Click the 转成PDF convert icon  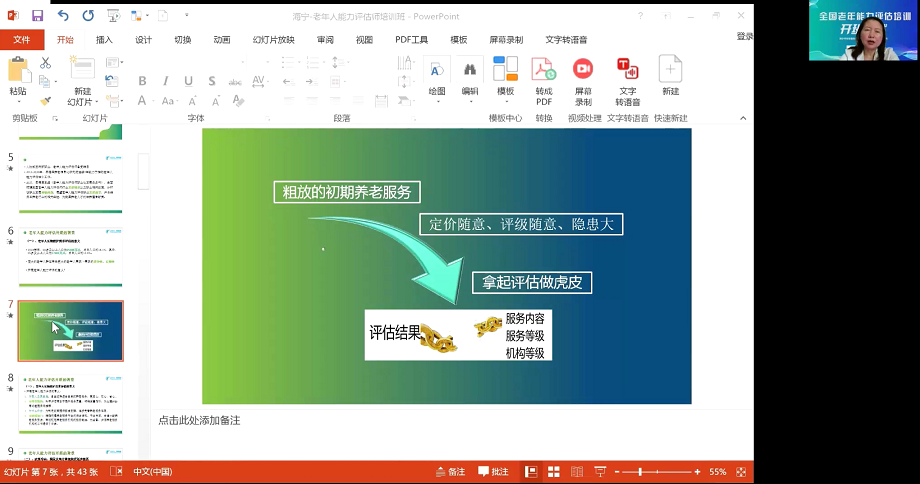tap(543, 70)
